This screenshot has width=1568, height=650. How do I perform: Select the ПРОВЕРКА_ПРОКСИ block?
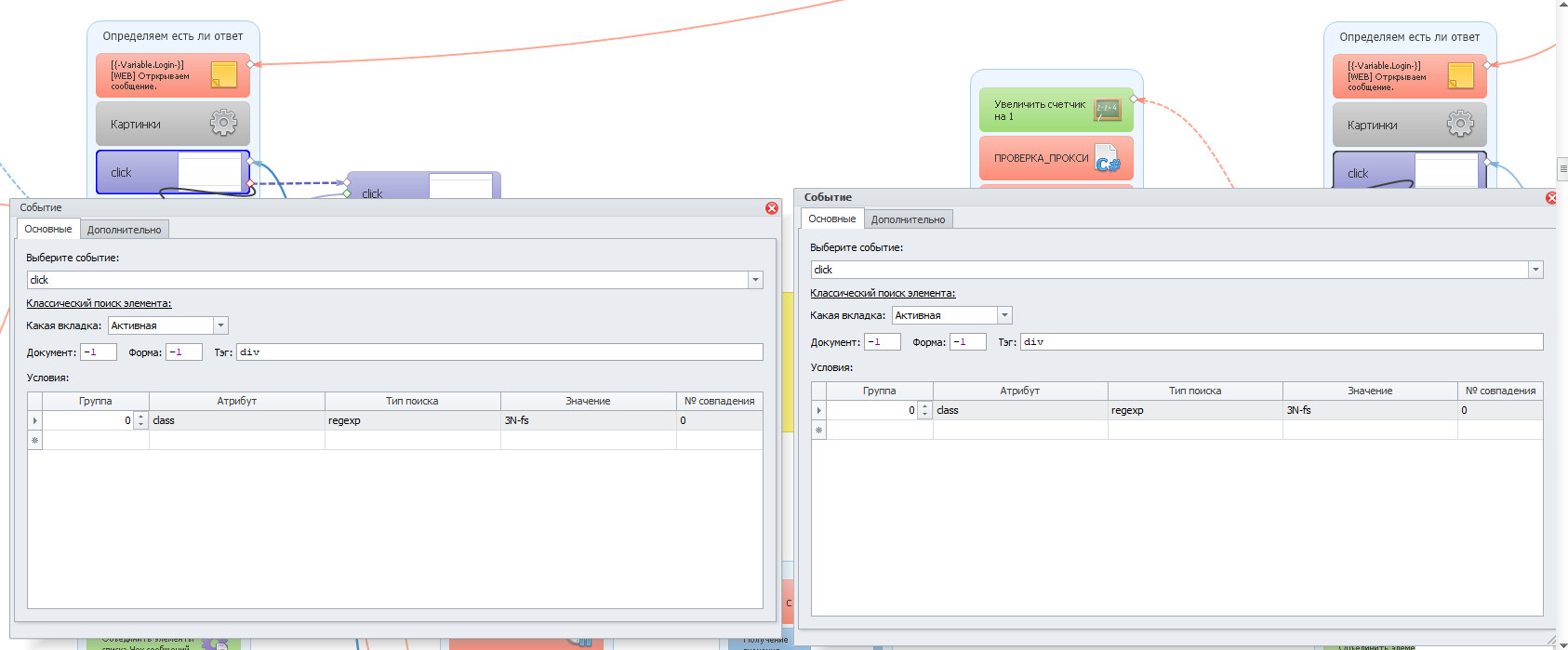[1056, 158]
